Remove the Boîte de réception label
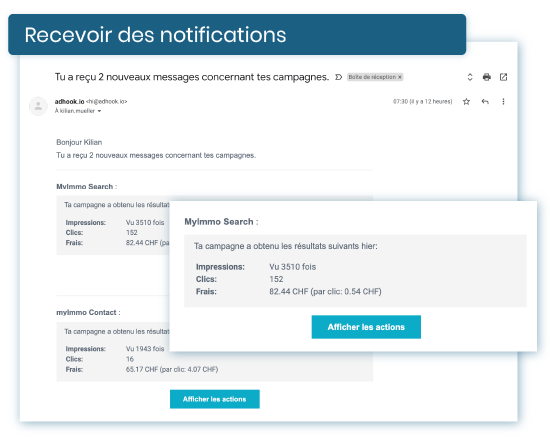550x440 pixels. [400, 77]
